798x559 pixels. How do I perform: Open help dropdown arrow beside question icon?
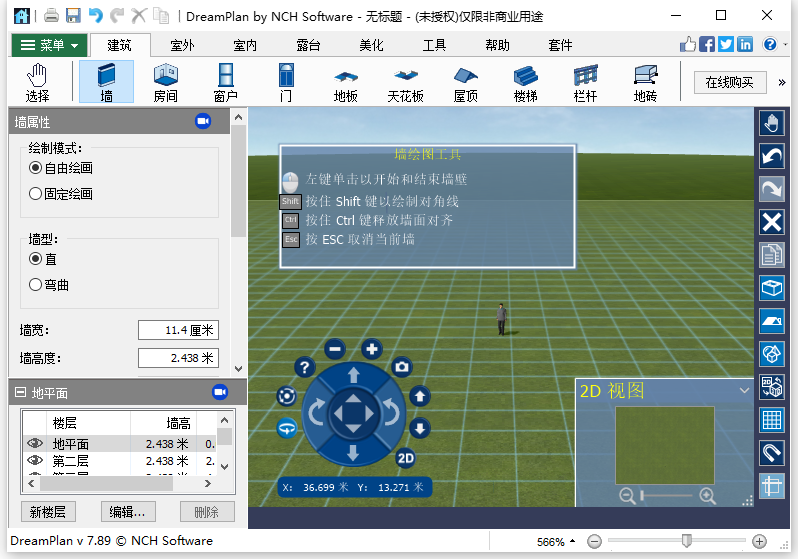(785, 45)
